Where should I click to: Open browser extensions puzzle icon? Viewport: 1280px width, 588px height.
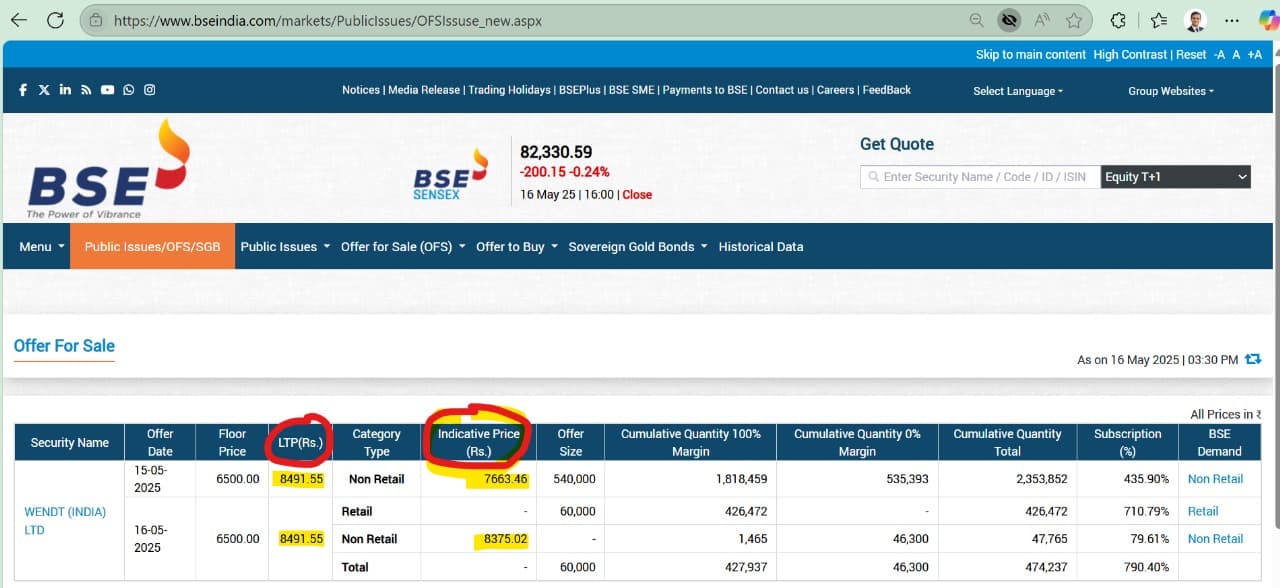pyautogui.click(x=1119, y=20)
